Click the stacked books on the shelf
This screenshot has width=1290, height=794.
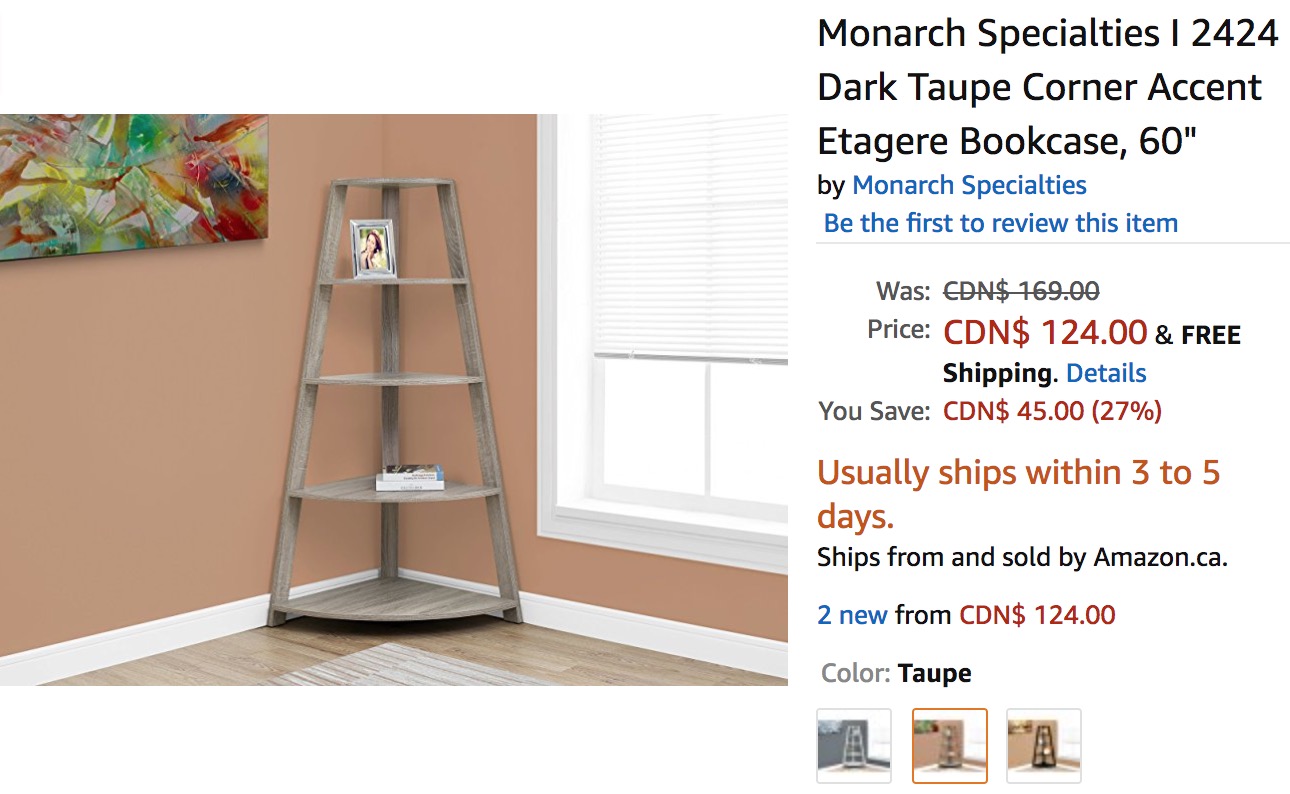410,477
